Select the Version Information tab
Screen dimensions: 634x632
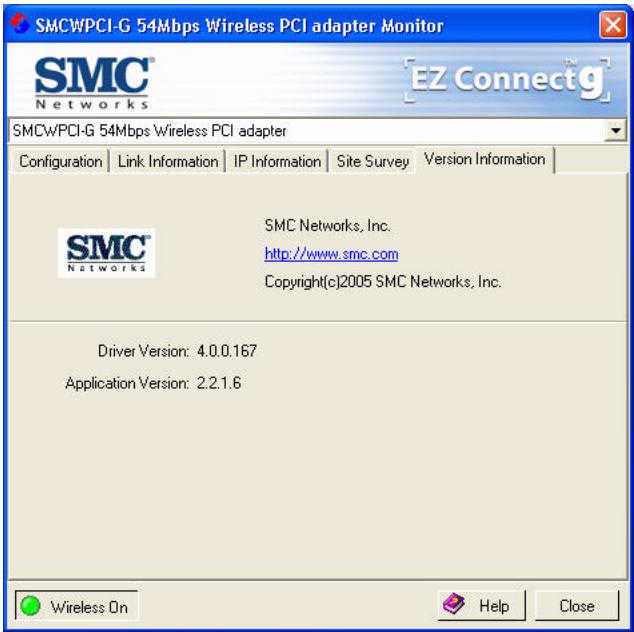(x=485, y=159)
